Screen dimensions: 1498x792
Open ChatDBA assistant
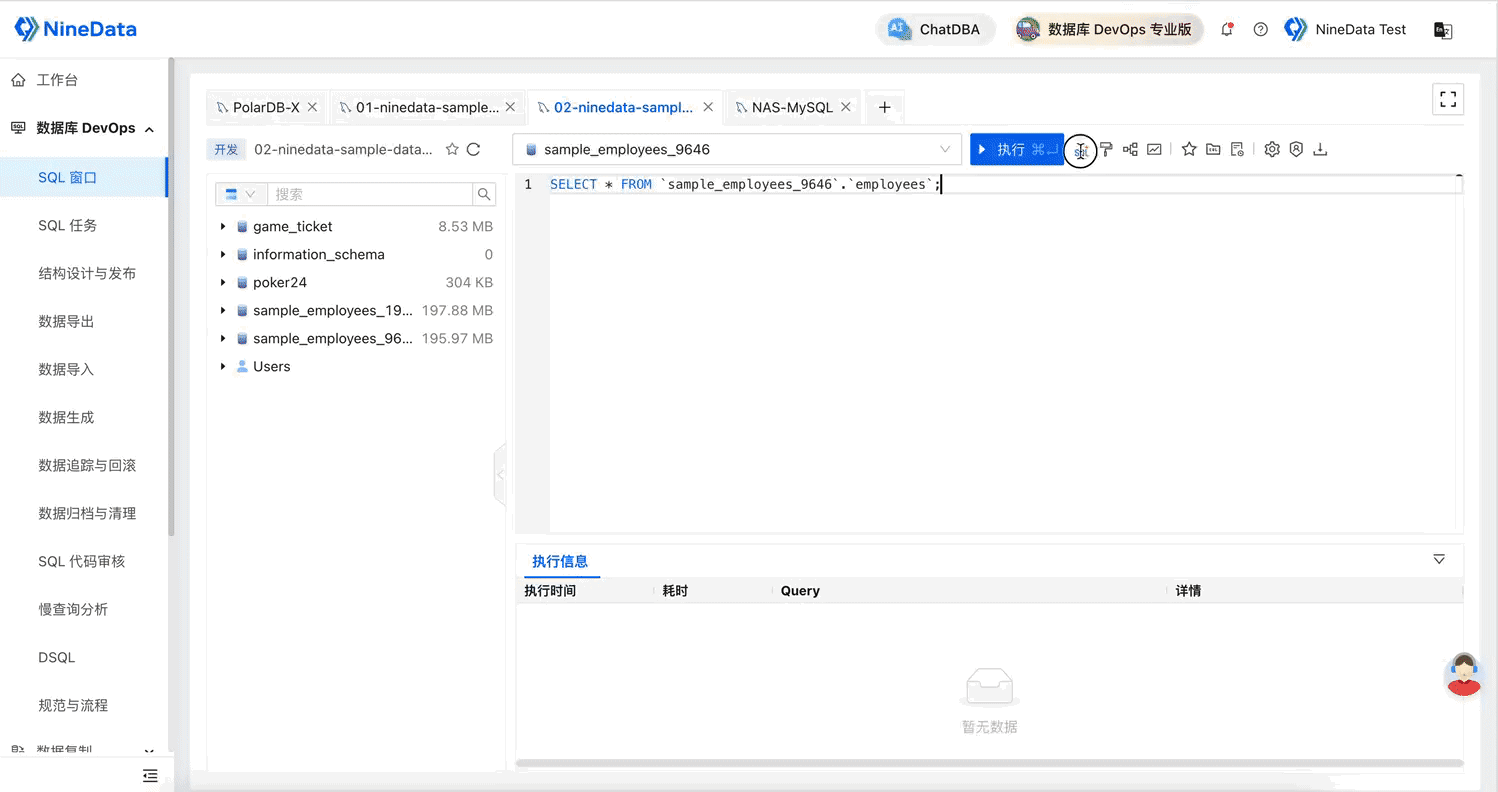coord(935,29)
